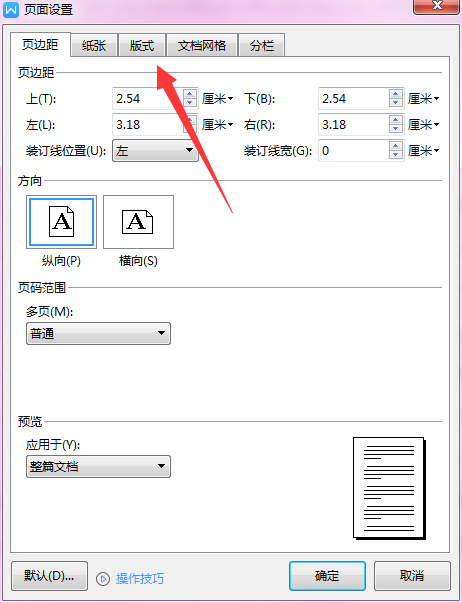Image resolution: width=462 pixels, height=603 pixels.
Task: Click the WPS Writer logo icon
Action: (11, 9)
